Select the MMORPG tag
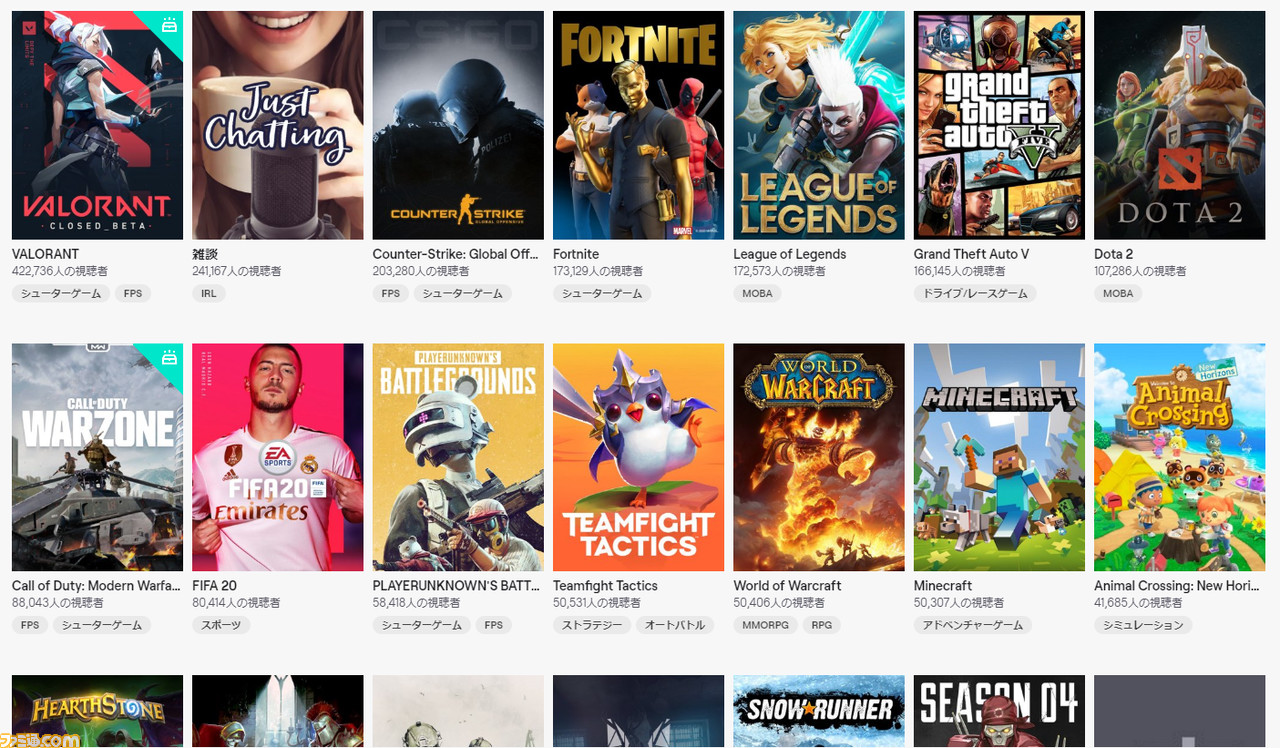The height and width of the screenshot is (748, 1280). pyautogui.click(x=765, y=625)
